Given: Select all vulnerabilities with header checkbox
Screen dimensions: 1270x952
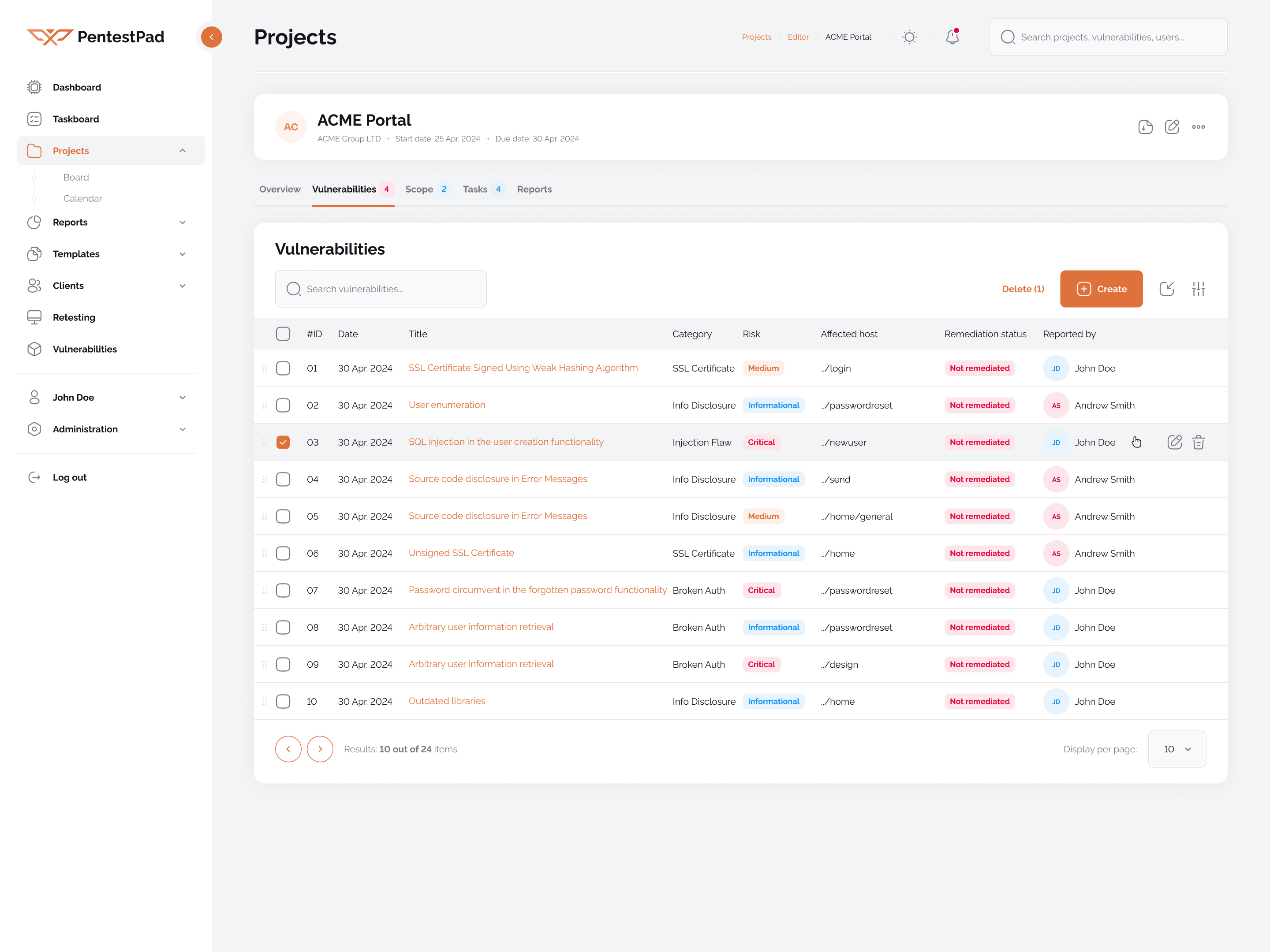Looking at the screenshot, I should point(283,333).
